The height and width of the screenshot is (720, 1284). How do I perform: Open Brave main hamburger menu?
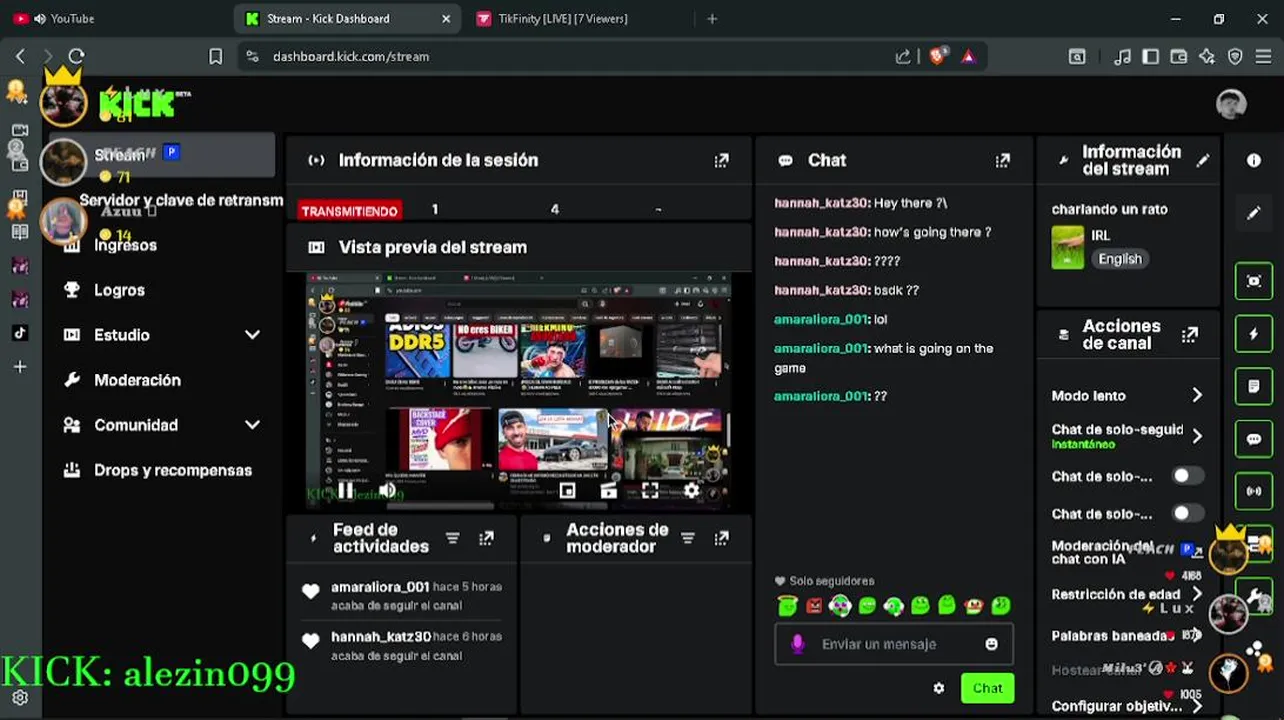(x=1263, y=57)
